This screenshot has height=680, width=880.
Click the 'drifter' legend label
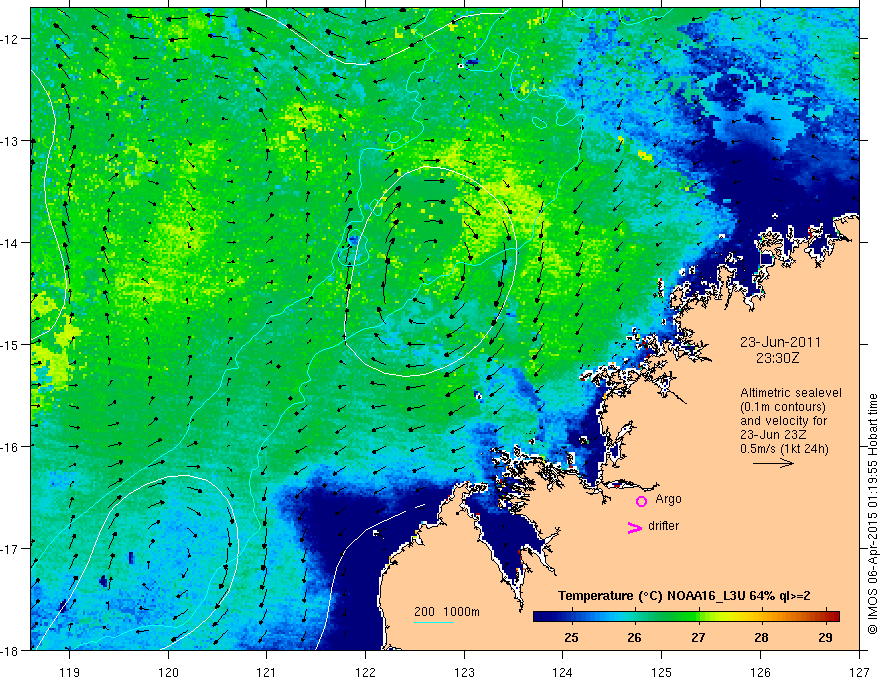coord(663,526)
